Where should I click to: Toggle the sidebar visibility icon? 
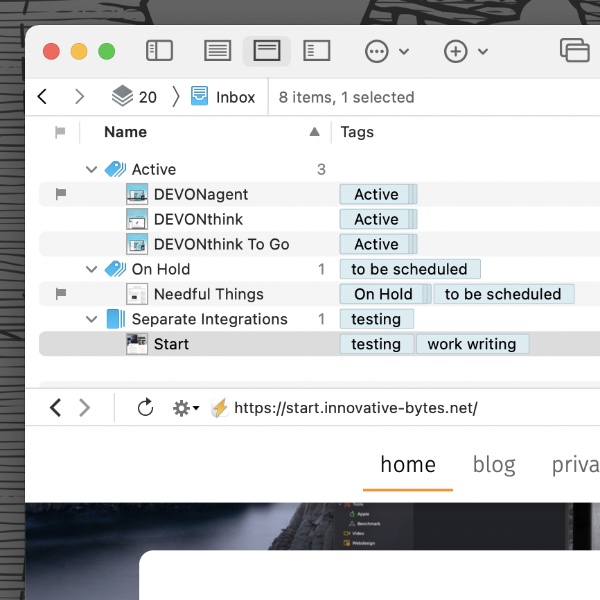coord(160,51)
